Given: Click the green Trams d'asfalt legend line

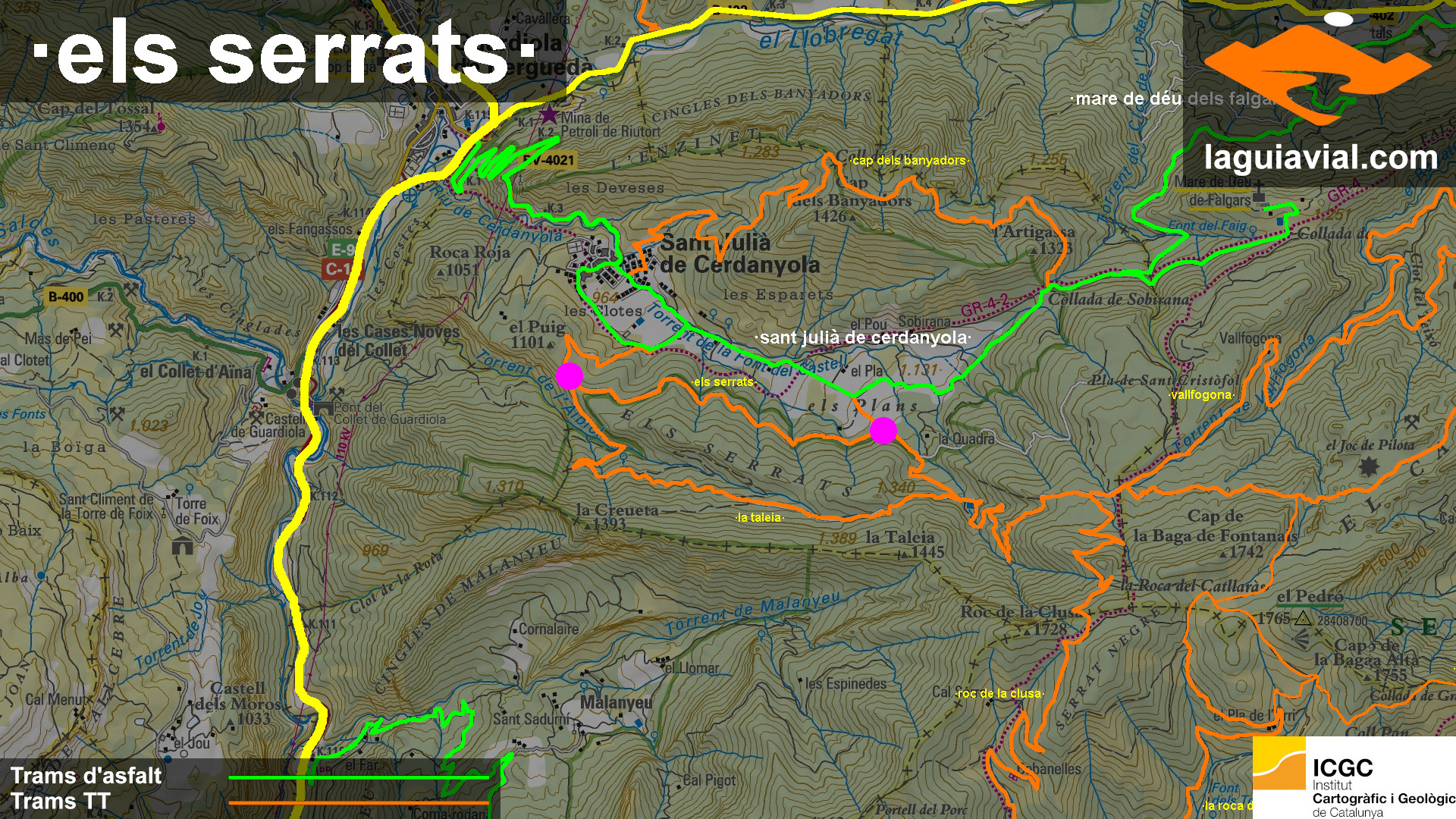Looking at the screenshot, I should (358, 777).
